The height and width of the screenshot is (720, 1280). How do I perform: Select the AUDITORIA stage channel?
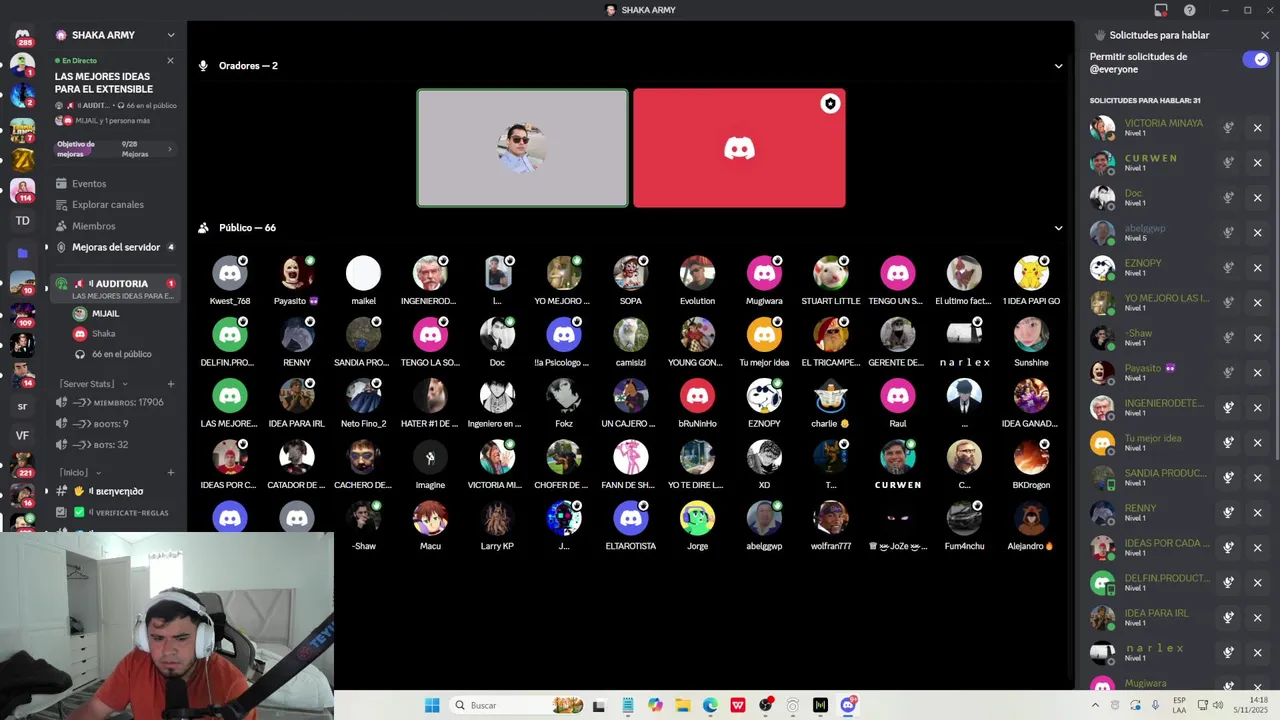pyautogui.click(x=115, y=289)
